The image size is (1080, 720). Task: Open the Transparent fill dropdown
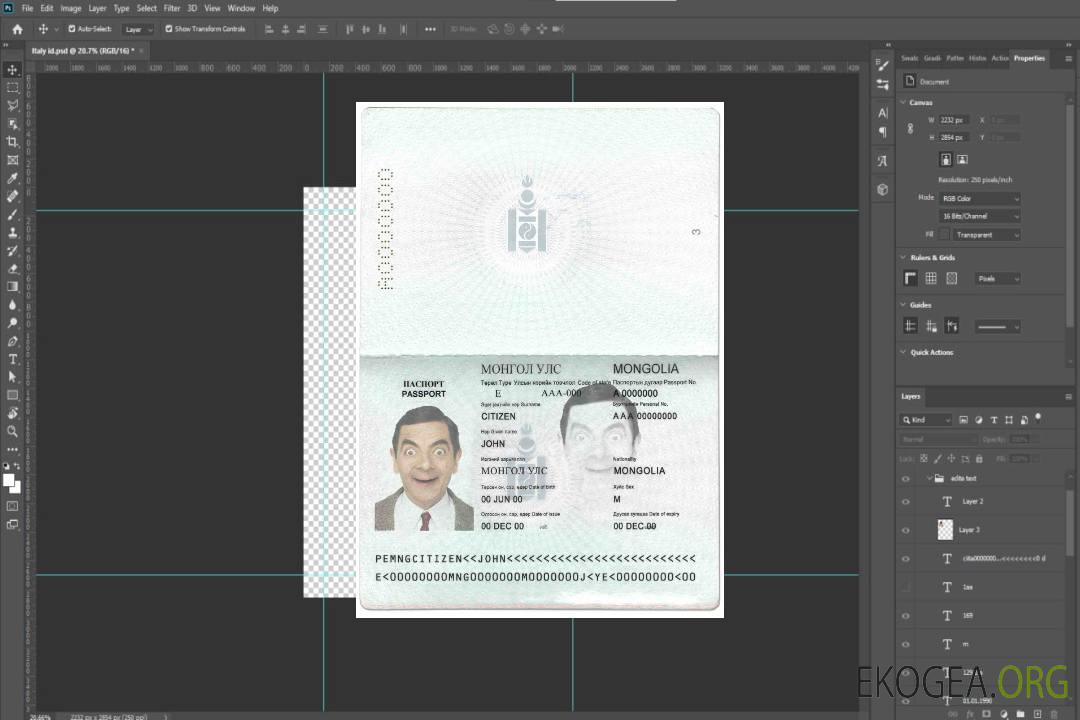pos(986,235)
